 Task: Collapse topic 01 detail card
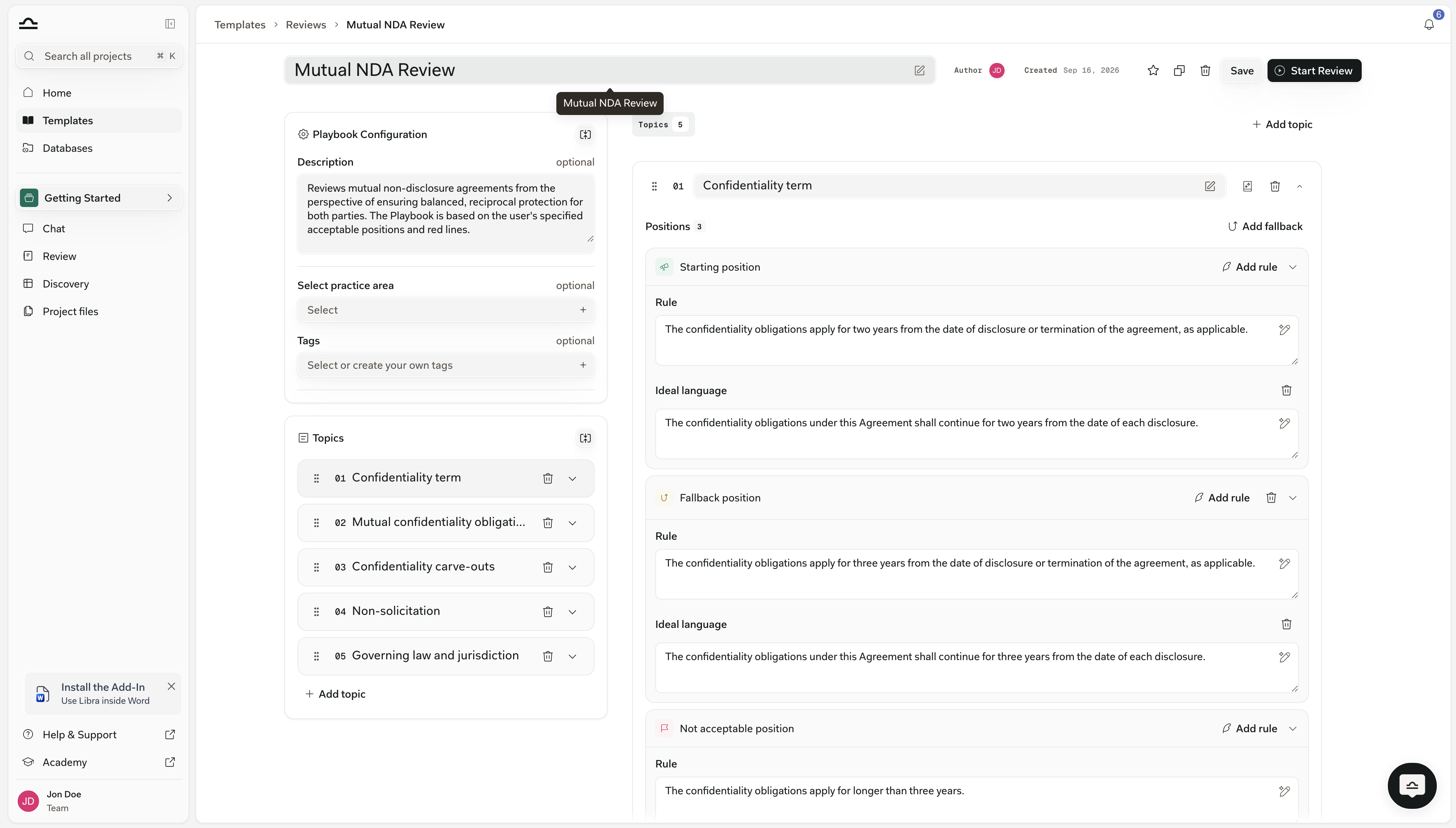[x=1300, y=187]
